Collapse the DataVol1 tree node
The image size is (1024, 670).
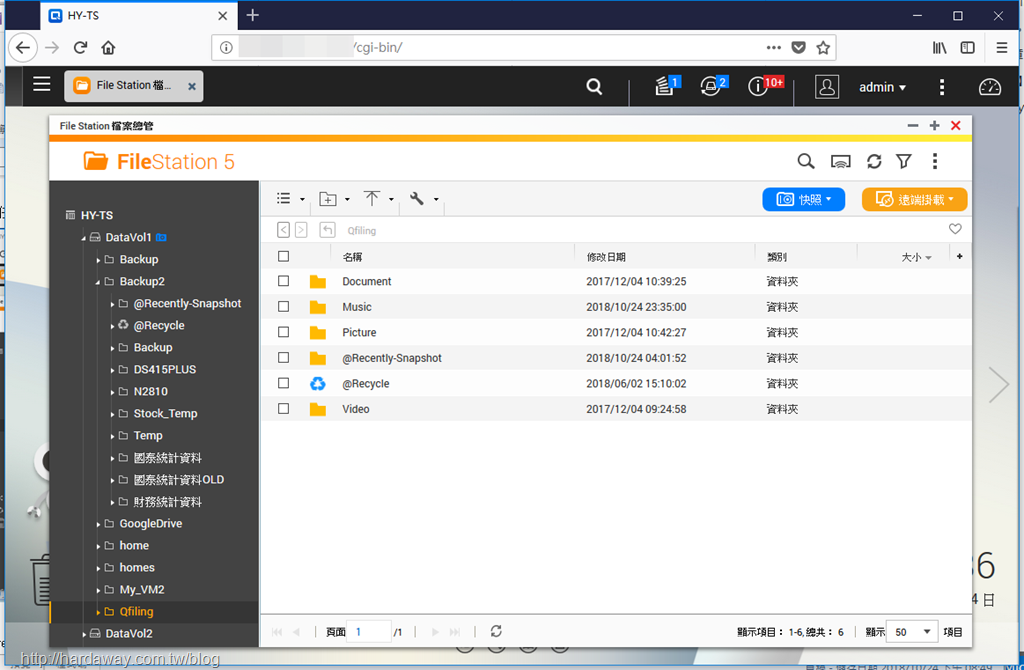pyautogui.click(x=84, y=238)
